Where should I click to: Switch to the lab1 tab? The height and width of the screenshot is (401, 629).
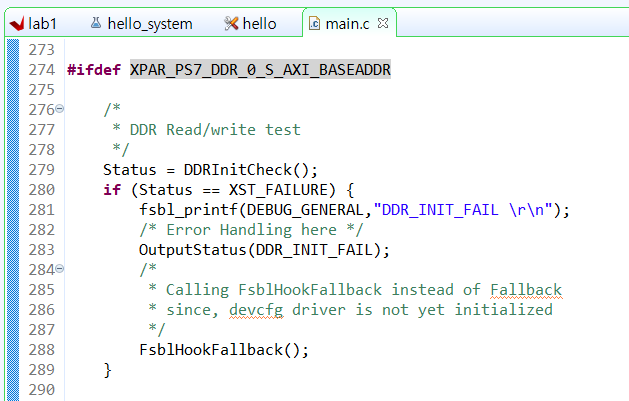pyautogui.click(x=34, y=24)
